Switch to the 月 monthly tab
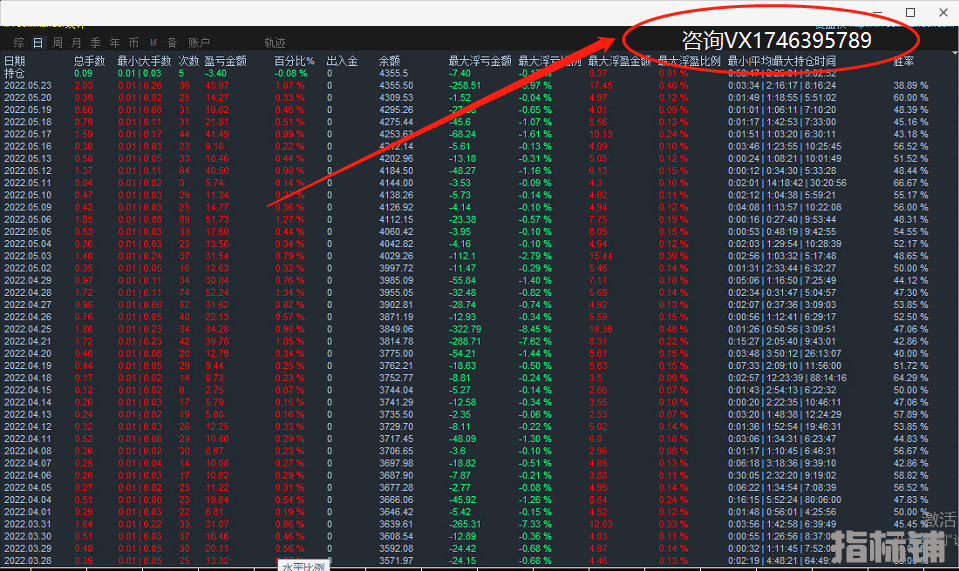This screenshot has height=571, width=959. coord(77,43)
